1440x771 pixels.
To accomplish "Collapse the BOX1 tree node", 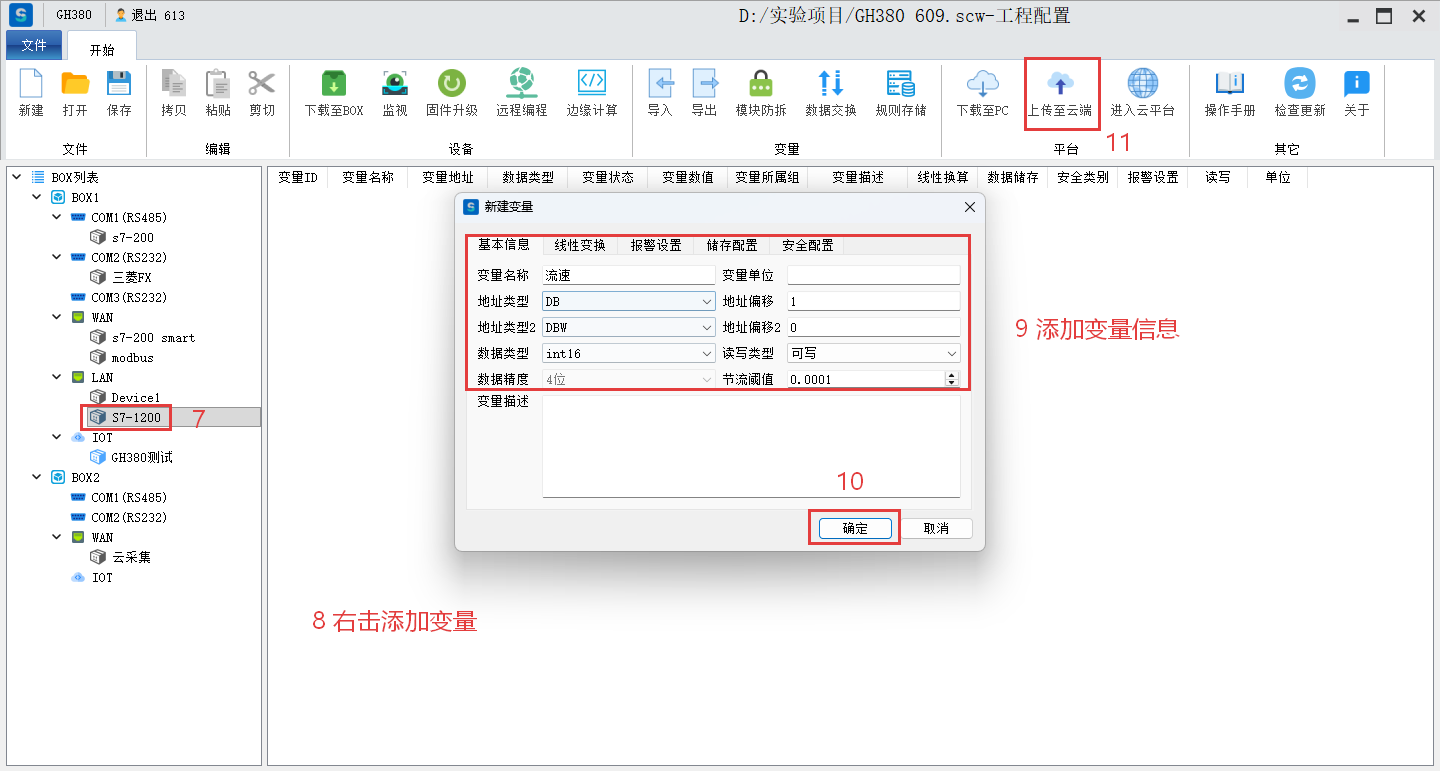I will tap(36, 197).
